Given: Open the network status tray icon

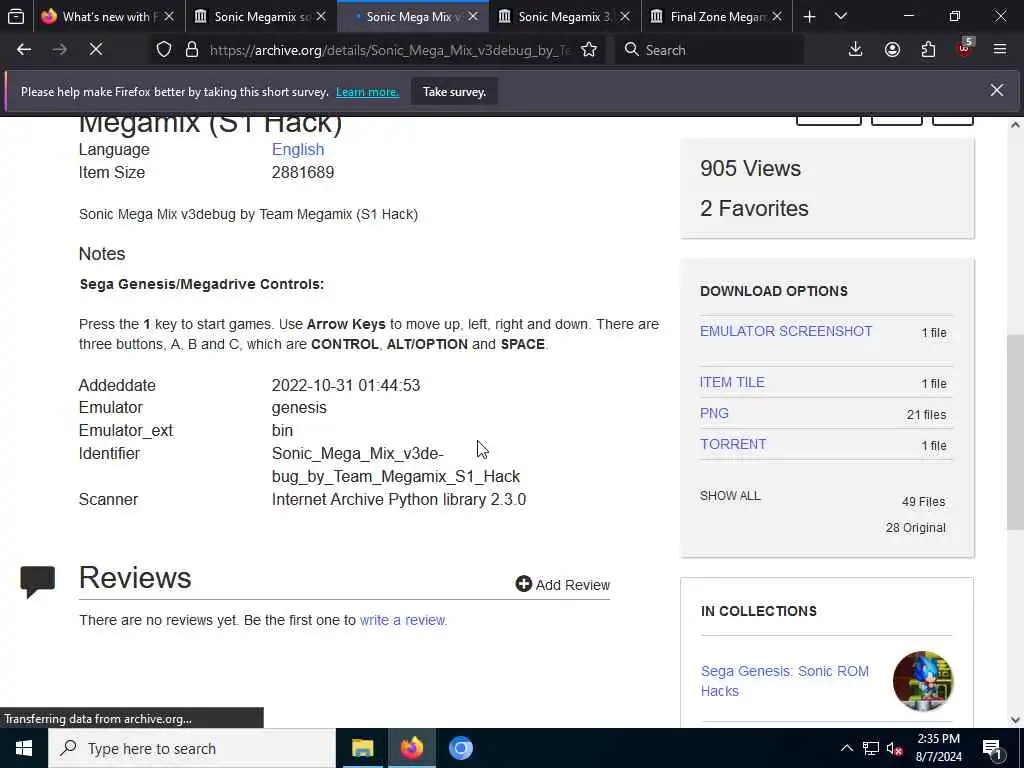Looking at the screenshot, I should 871,748.
